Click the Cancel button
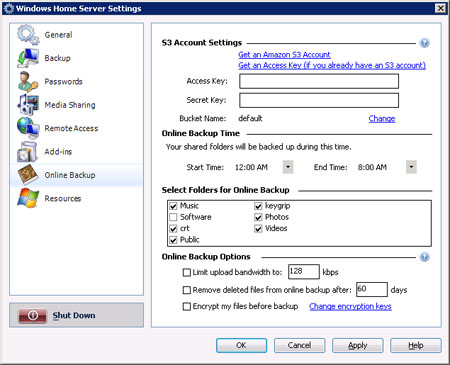The image size is (450, 365). pyautogui.click(x=299, y=345)
